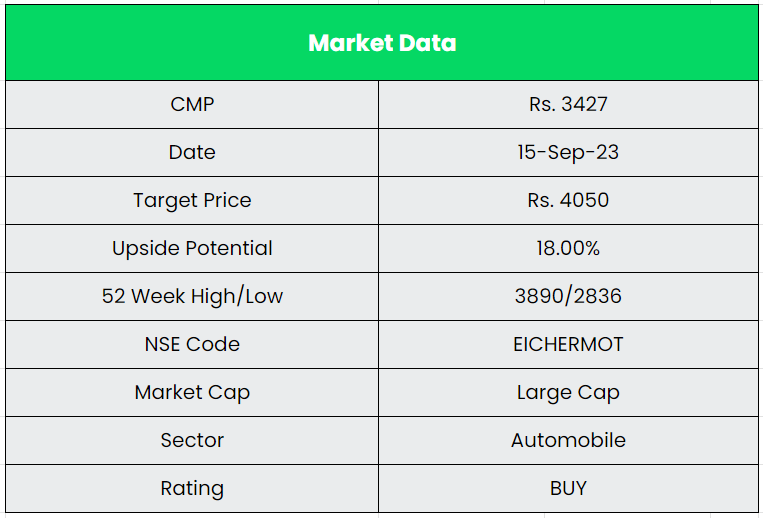Select the Sector label cell
The height and width of the screenshot is (518, 763).
(x=192, y=440)
